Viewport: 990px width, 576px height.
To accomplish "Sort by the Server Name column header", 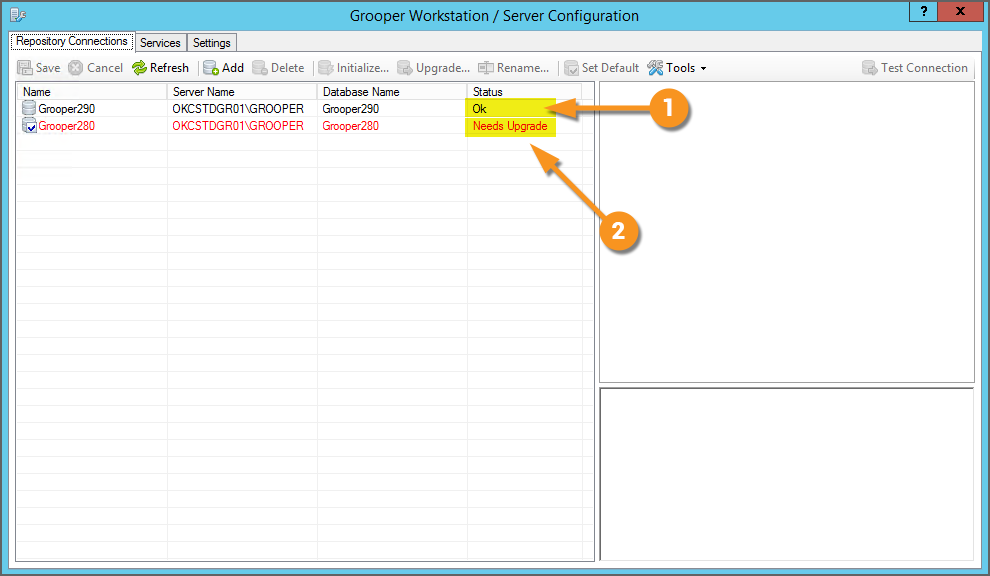I will [242, 92].
